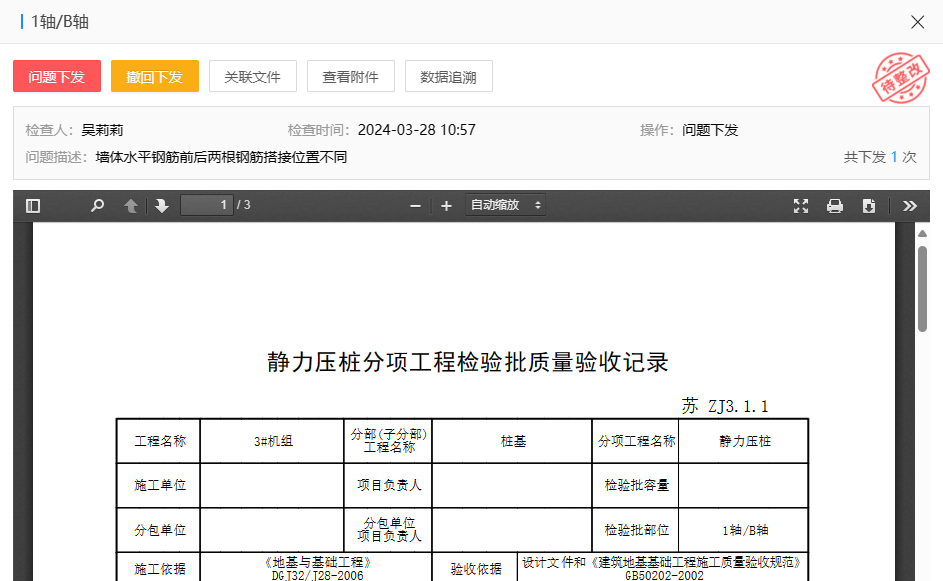Open the PDF find search tool
Viewport: 943px width, 581px height.
(x=97, y=206)
